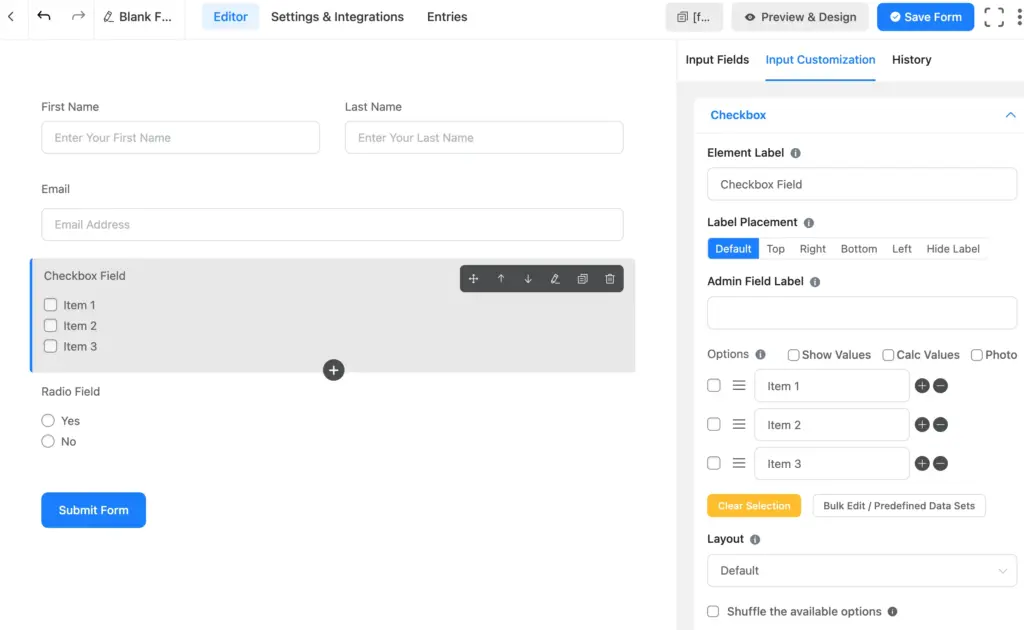Check the Show Values option
This screenshot has width=1024, height=630.
click(793, 355)
